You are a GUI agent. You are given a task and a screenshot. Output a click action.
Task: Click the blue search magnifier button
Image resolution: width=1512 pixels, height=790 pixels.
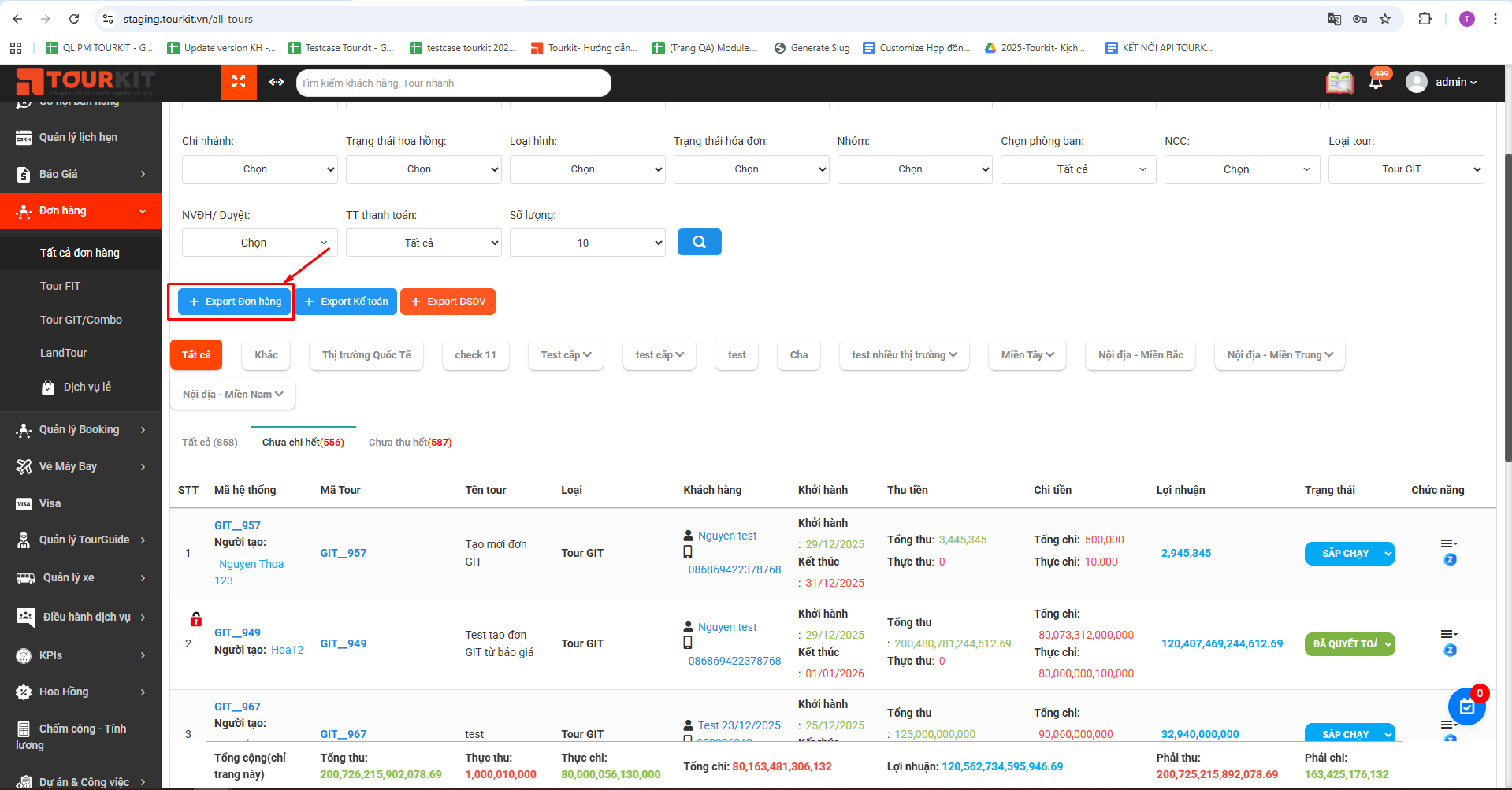(x=699, y=243)
